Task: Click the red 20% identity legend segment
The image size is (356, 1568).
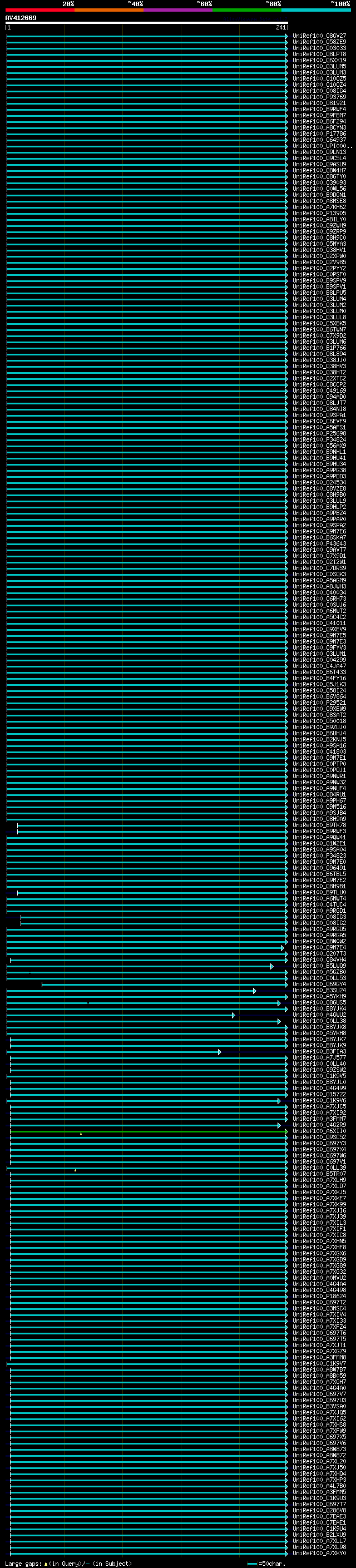Action: tap(40, 10)
